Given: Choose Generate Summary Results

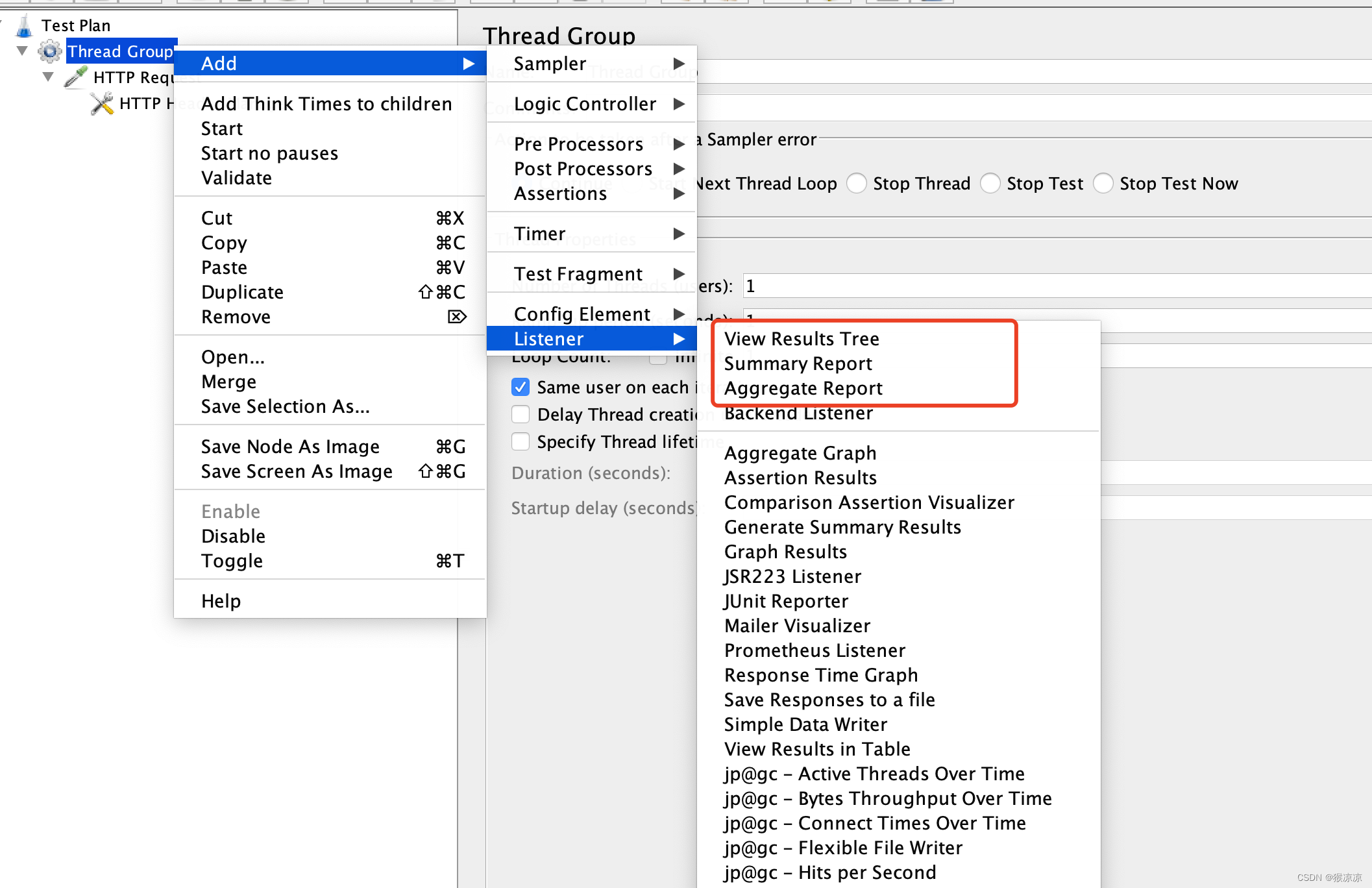Looking at the screenshot, I should [843, 527].
